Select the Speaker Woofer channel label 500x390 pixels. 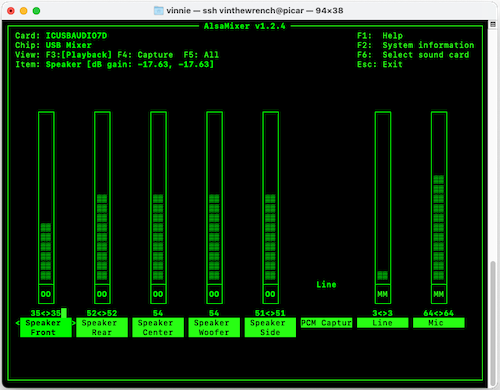[x=214, y=327]
